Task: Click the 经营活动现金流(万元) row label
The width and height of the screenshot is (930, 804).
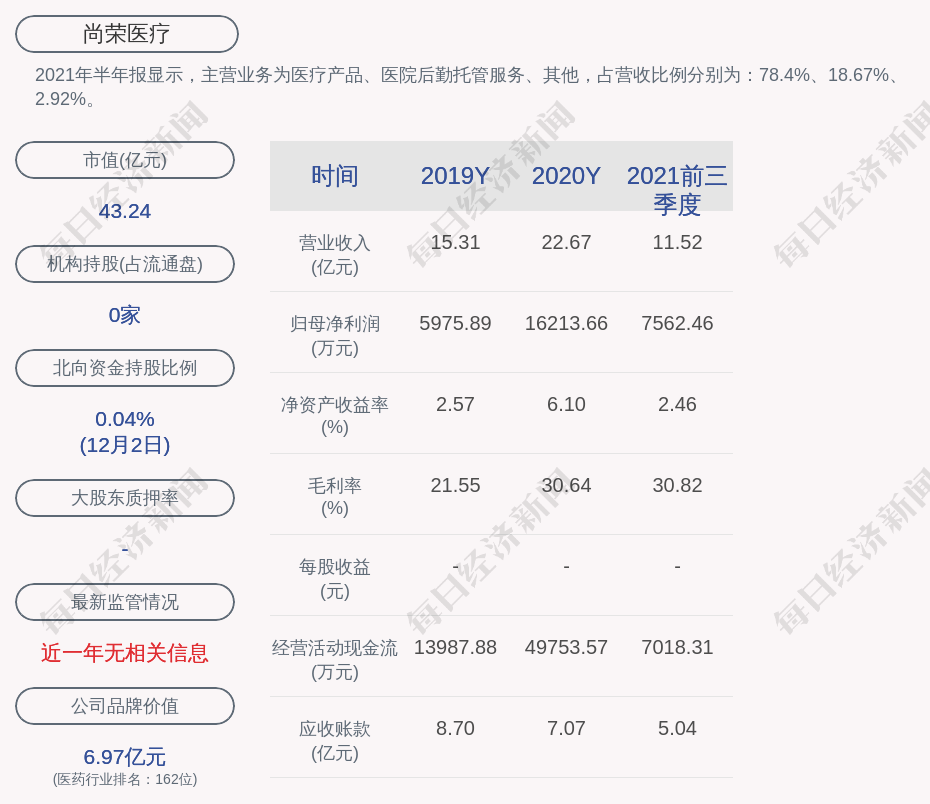Action: (x=335, y=660)
